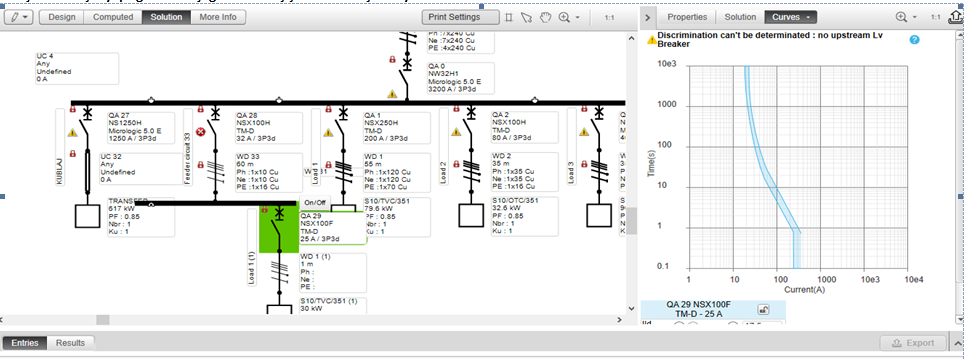This screenshot has width=965, height=360.
Task: Select the WD 2 cable label
Action: coord(524,172)
